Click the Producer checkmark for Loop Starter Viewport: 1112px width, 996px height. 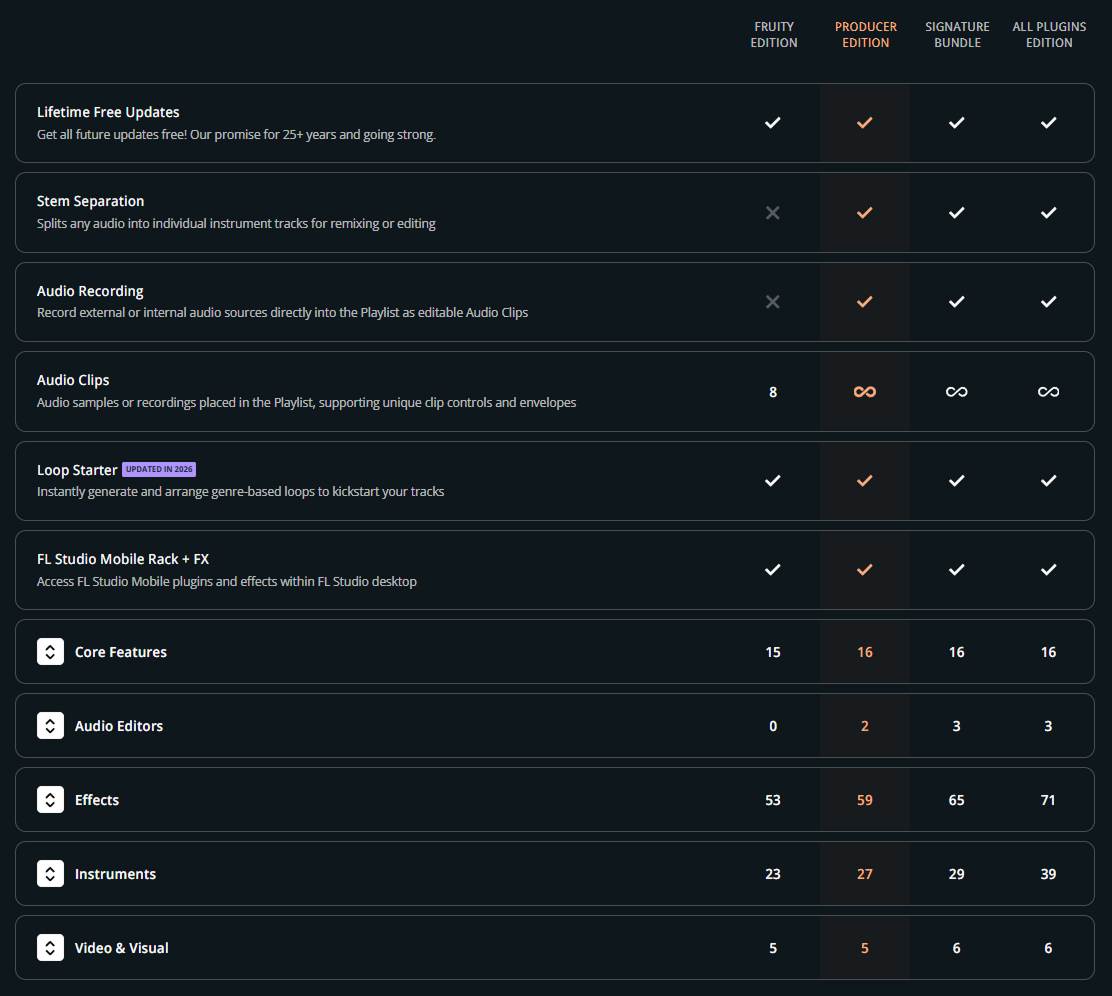coord(864,481)
